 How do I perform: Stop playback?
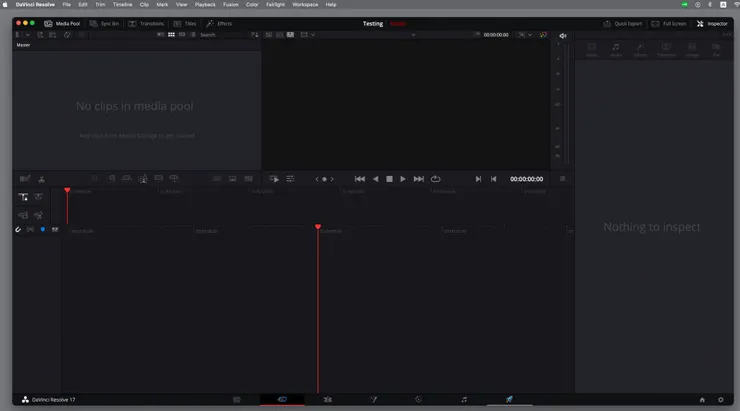pos(389,179)
